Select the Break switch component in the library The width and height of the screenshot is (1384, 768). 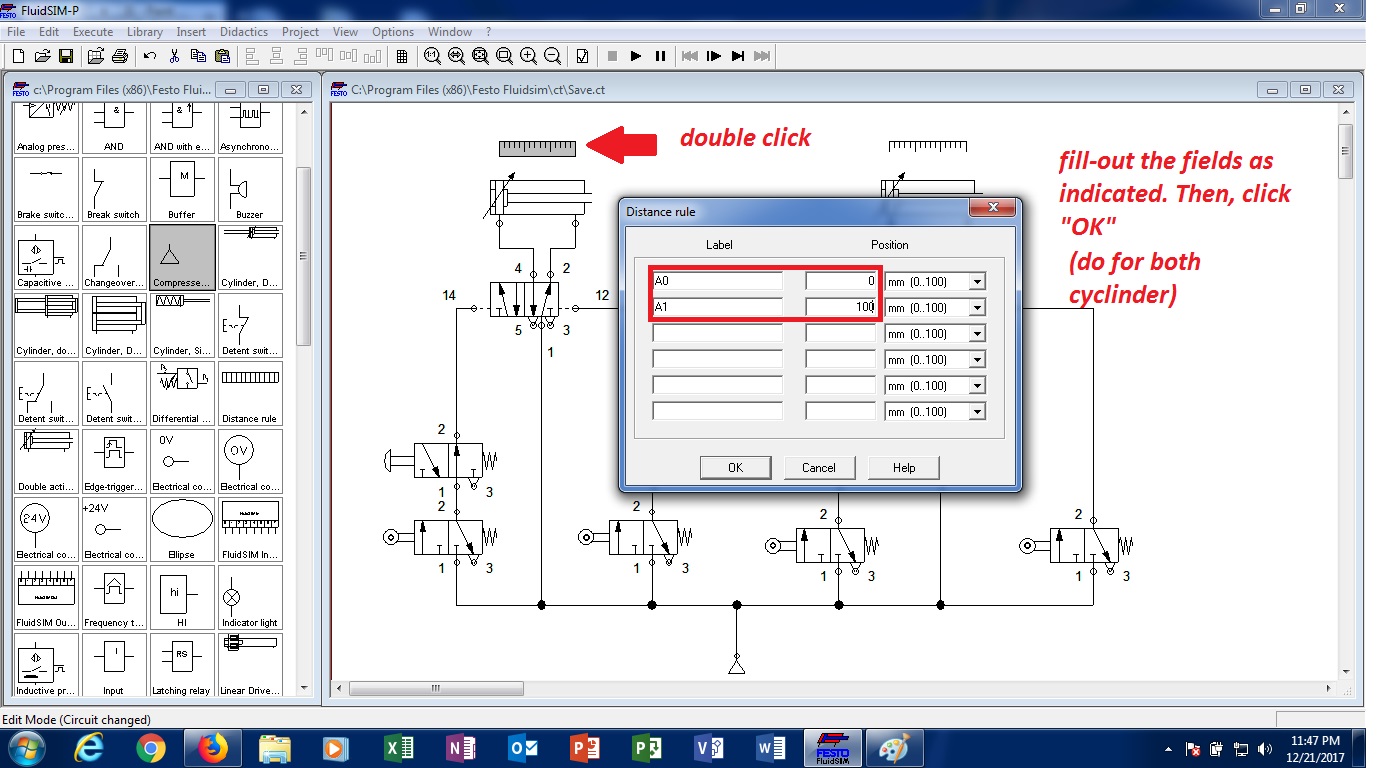(114, 189)
